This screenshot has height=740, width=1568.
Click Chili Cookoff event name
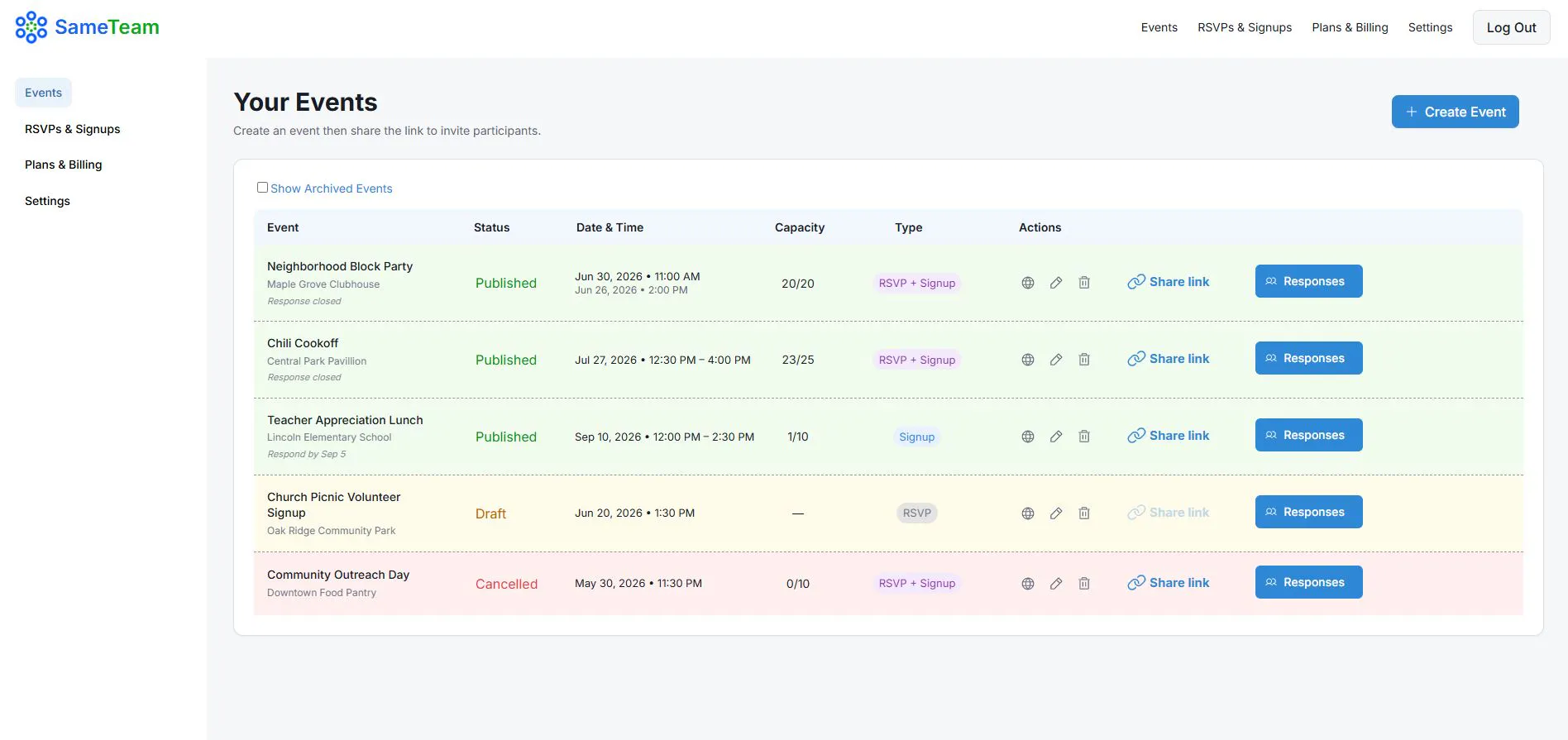303,343
